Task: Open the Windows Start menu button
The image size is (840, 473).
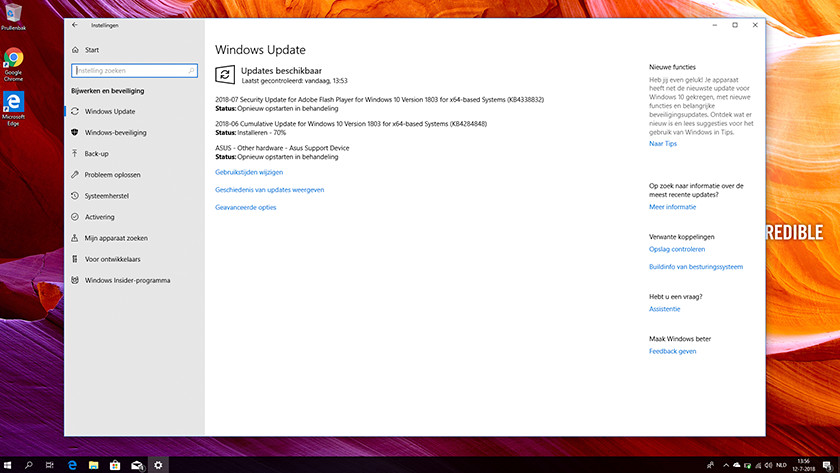Action: (9, 465)
